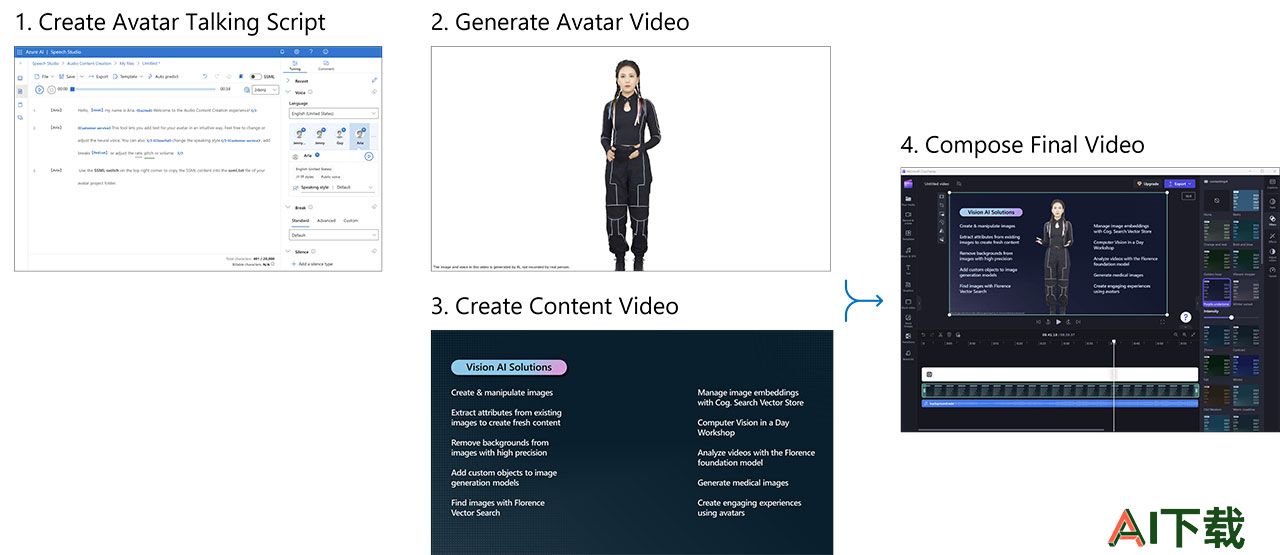This screenshot has height=555, width=1280.
Task: Switch to the Tuning tab
Action: coord(295,66)
